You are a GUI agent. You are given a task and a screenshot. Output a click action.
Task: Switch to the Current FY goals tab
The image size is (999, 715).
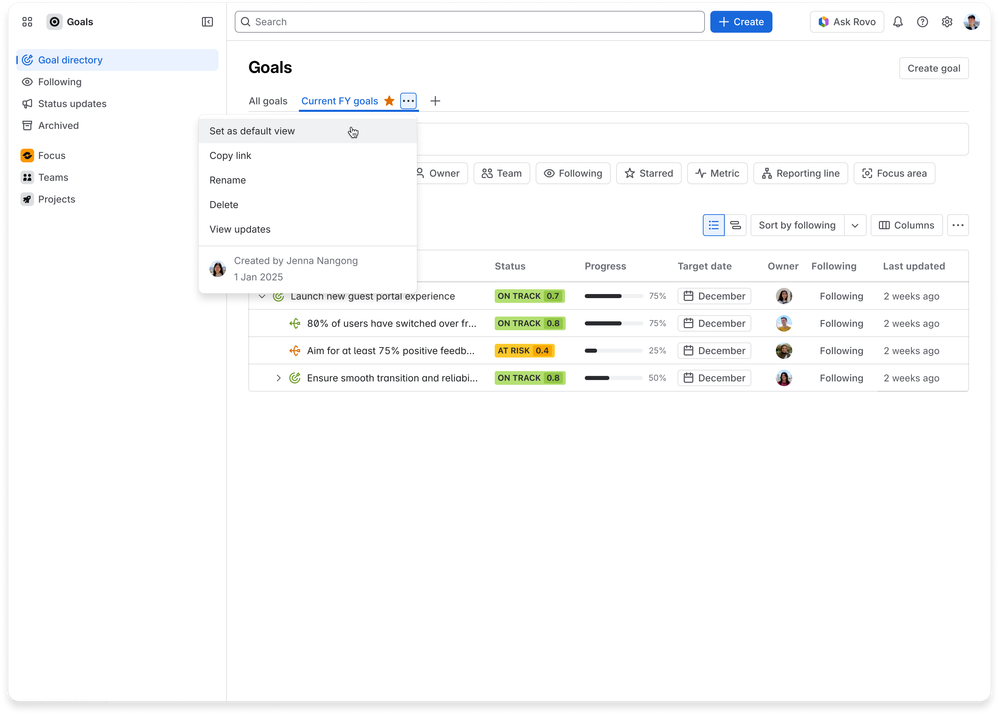tap(340, 101)
